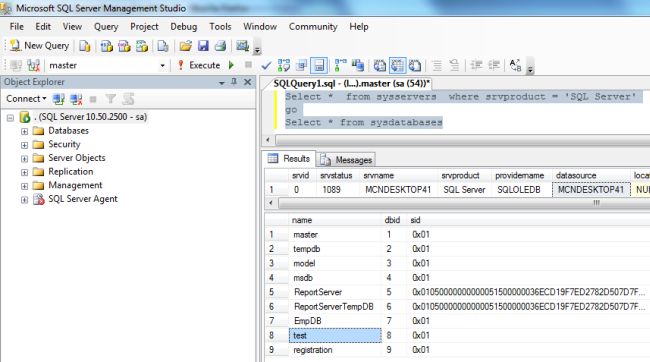Image resolution: width=650 pixels, height=362 pixels.
Task: Open the File menu
Action: click(x=17, y=27)
